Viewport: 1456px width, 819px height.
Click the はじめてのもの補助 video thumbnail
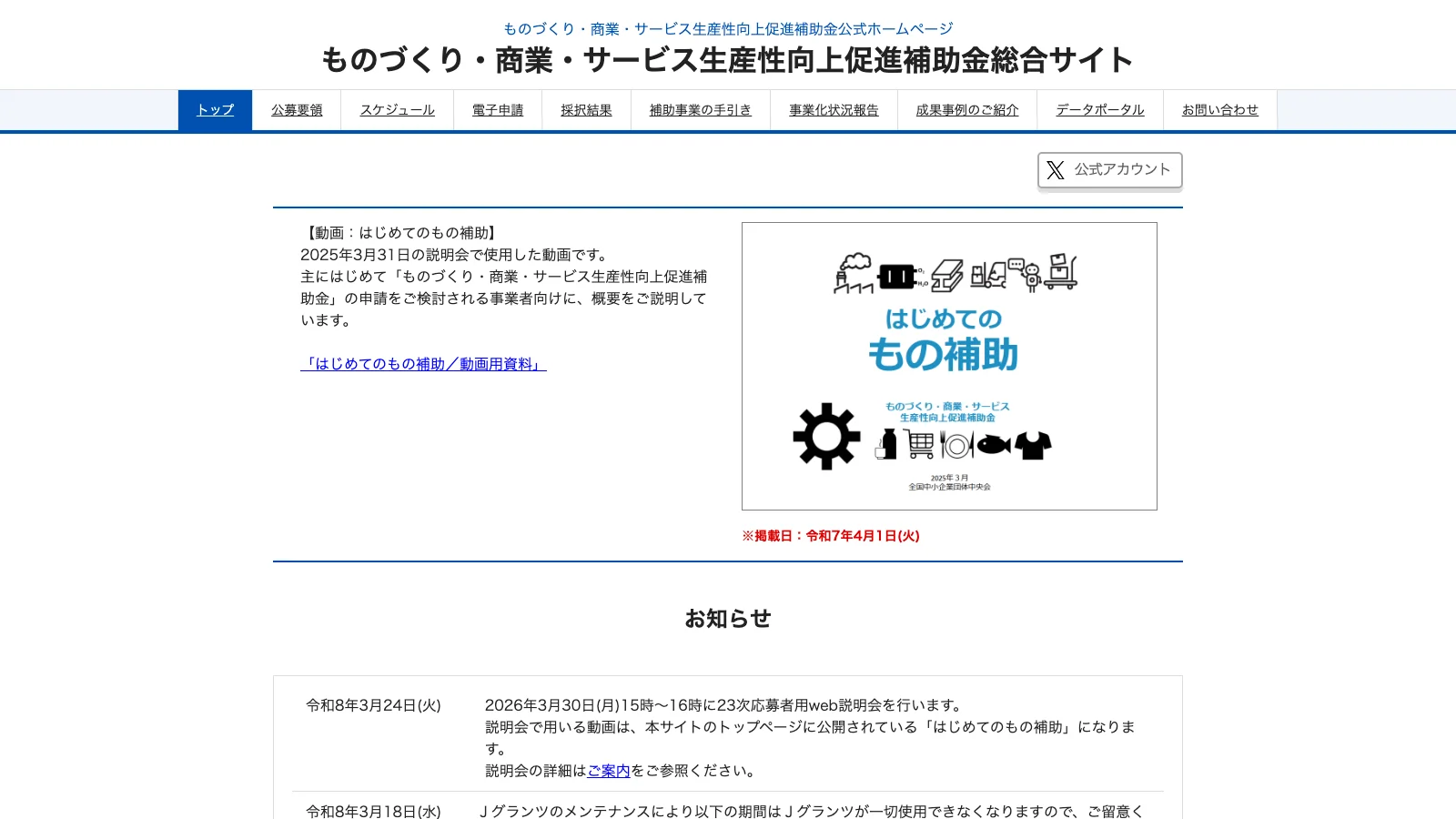tap(949, 365)
